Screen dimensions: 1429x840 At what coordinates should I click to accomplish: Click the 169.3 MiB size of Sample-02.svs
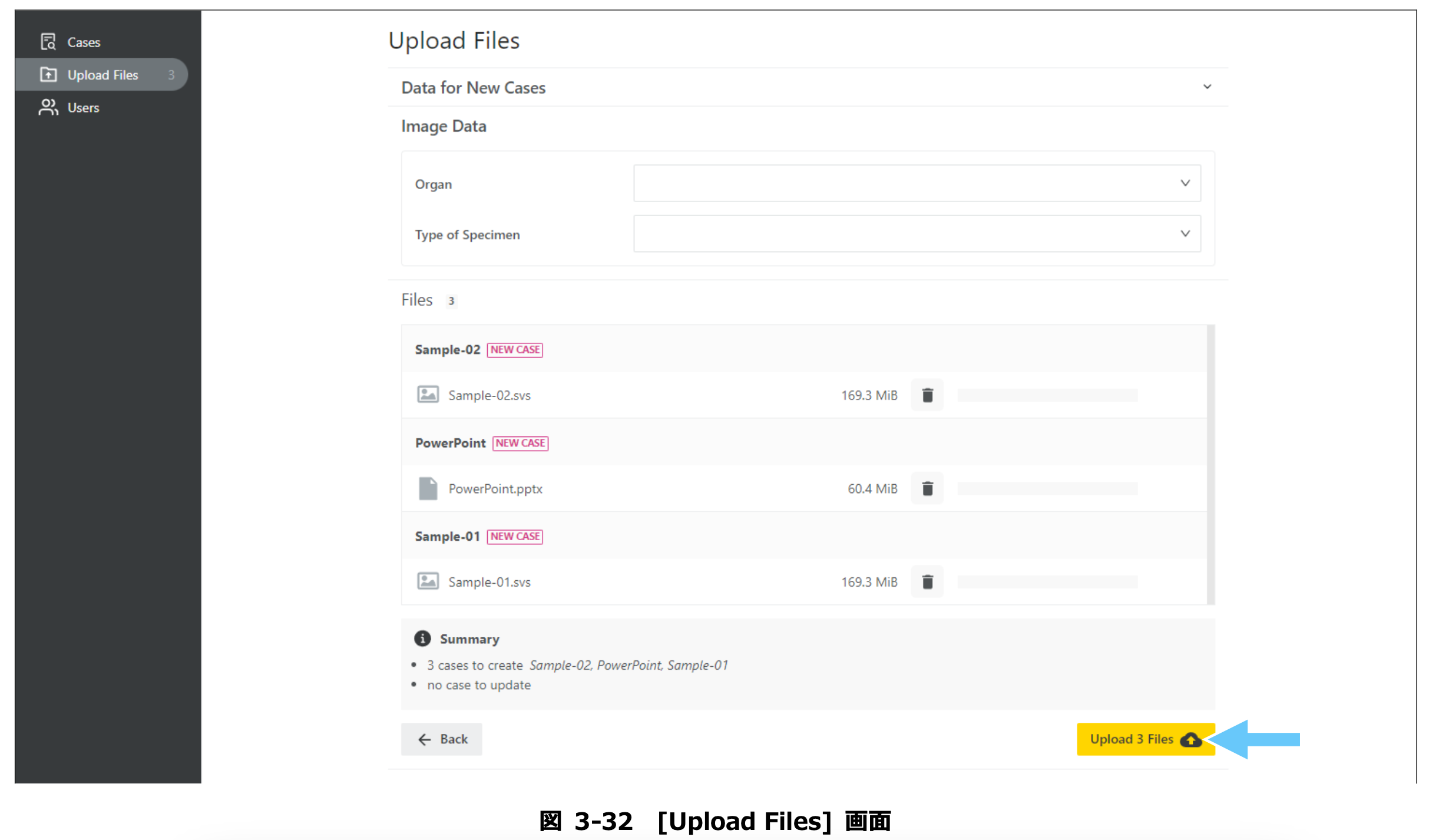click(869, 395)
